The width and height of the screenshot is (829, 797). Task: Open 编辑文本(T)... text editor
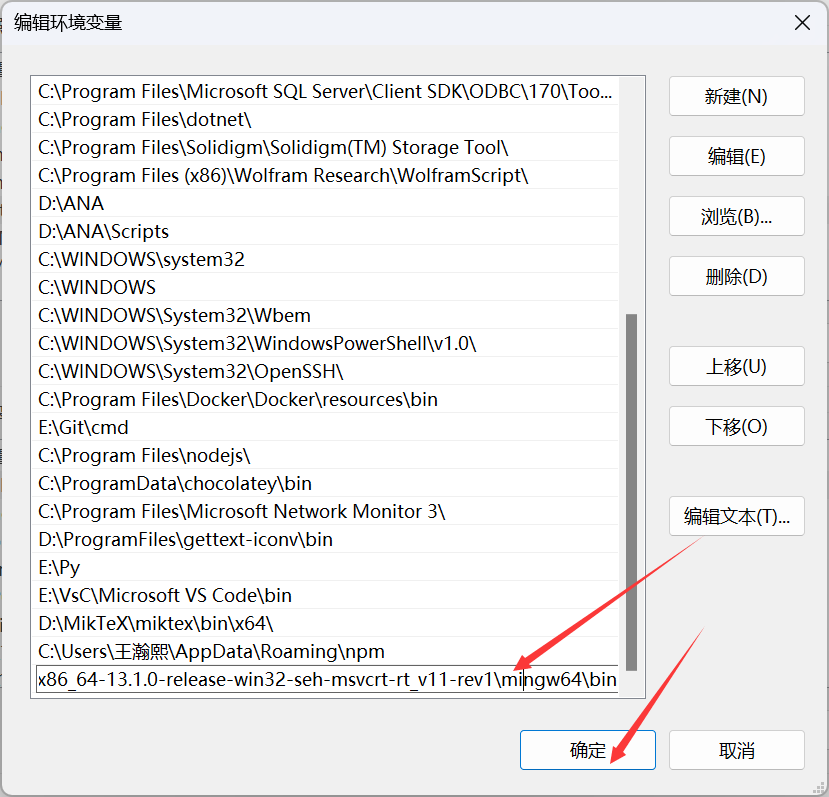[736, 517]
